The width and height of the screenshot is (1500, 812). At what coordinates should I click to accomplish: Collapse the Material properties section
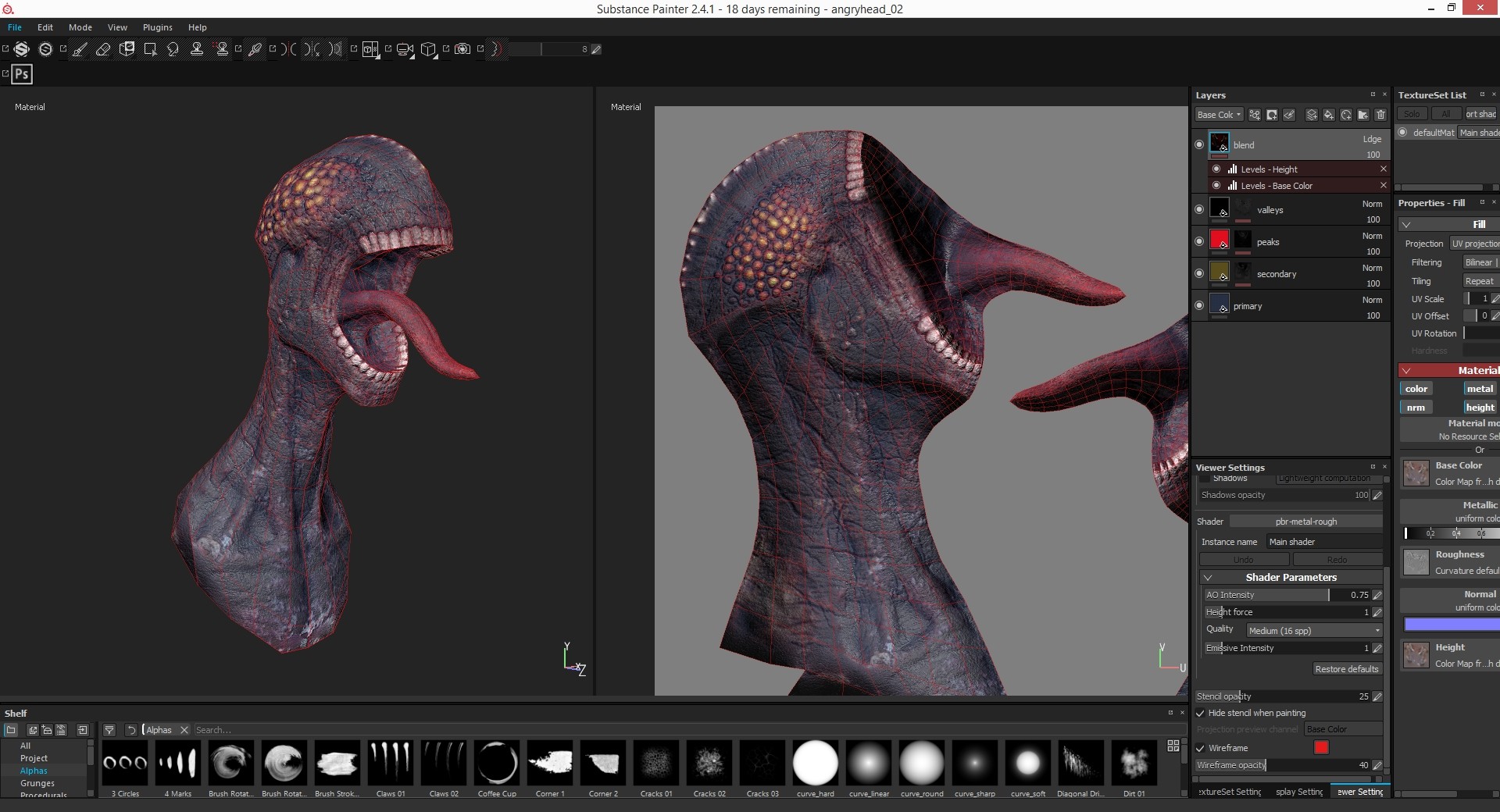[x=1406, y=371]
